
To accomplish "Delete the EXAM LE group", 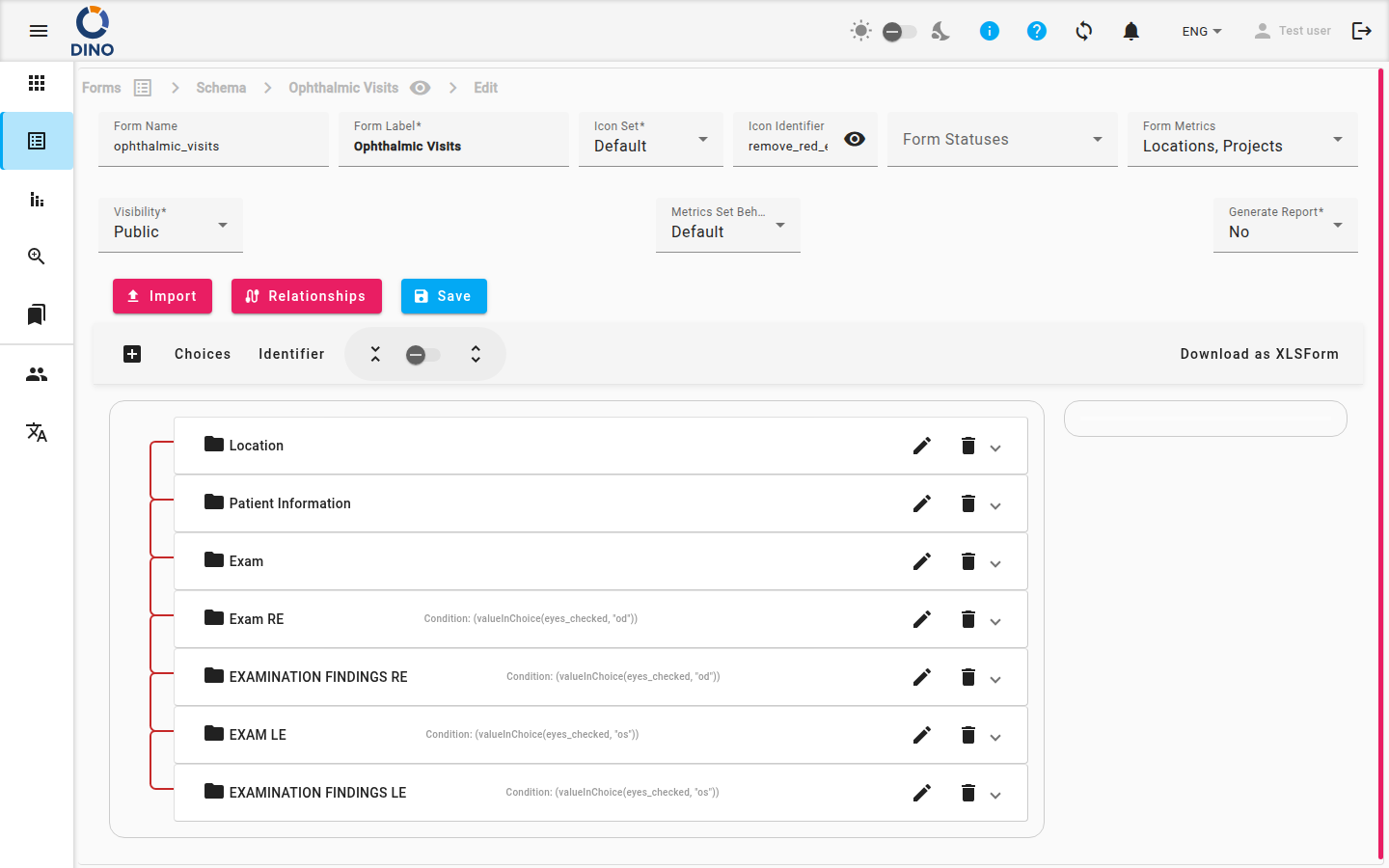I will 968,735.
